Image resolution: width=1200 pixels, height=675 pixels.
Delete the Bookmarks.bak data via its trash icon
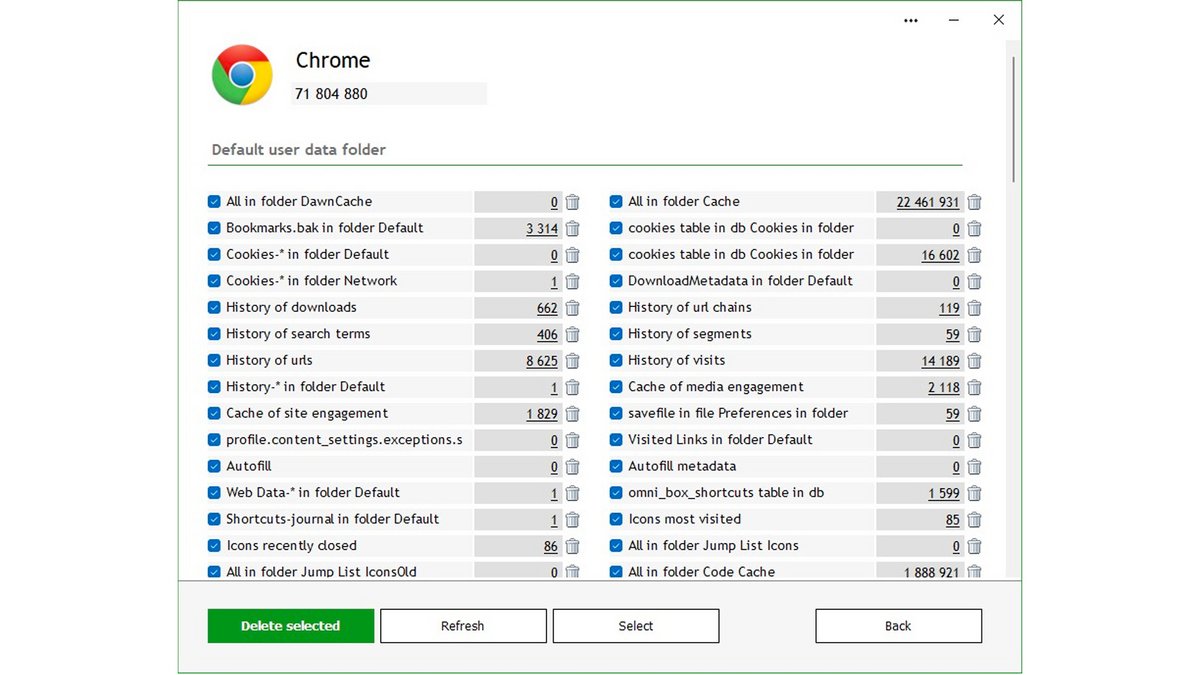571,228
